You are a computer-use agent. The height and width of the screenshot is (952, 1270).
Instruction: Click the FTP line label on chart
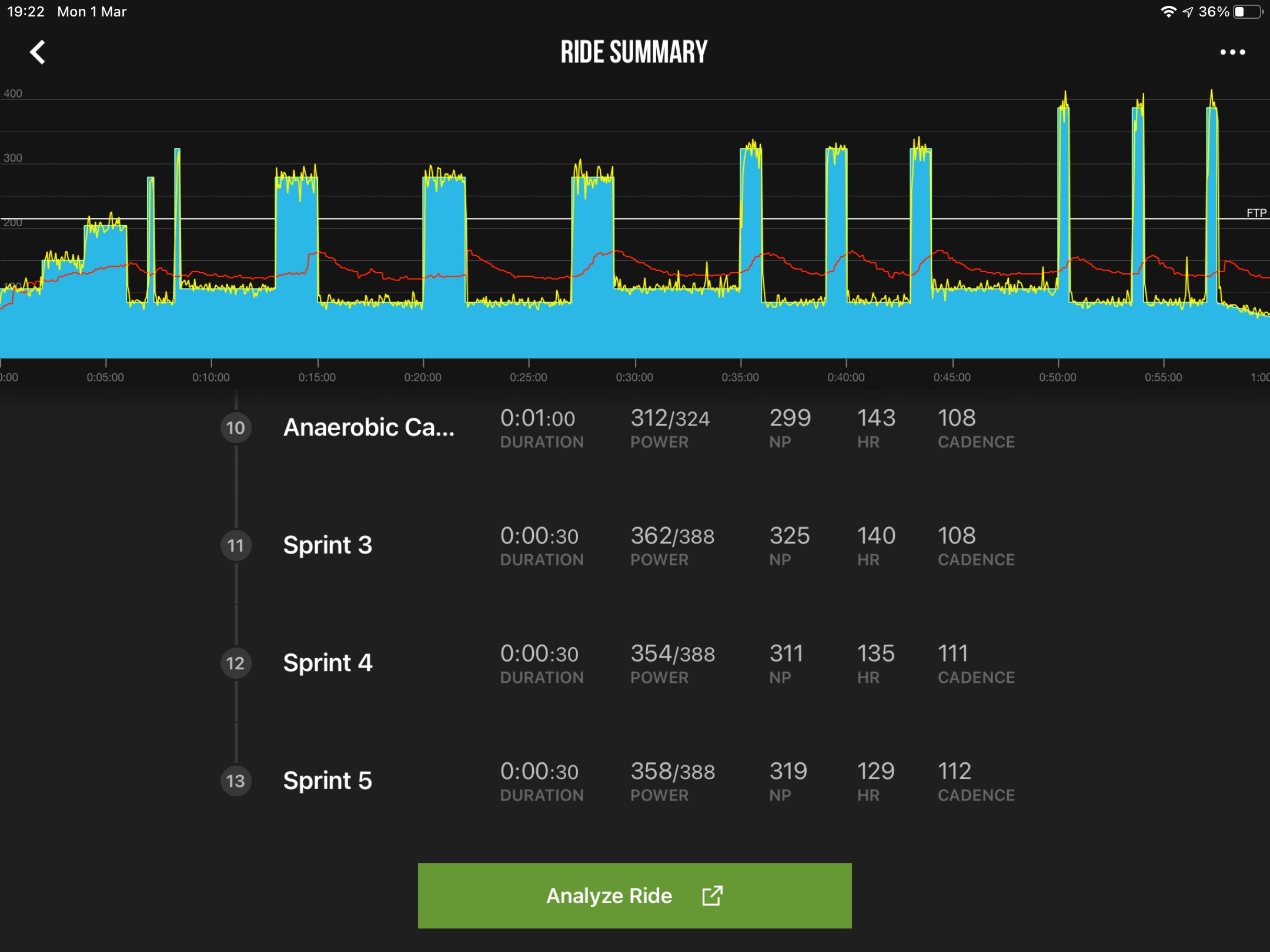[1256, 212]
